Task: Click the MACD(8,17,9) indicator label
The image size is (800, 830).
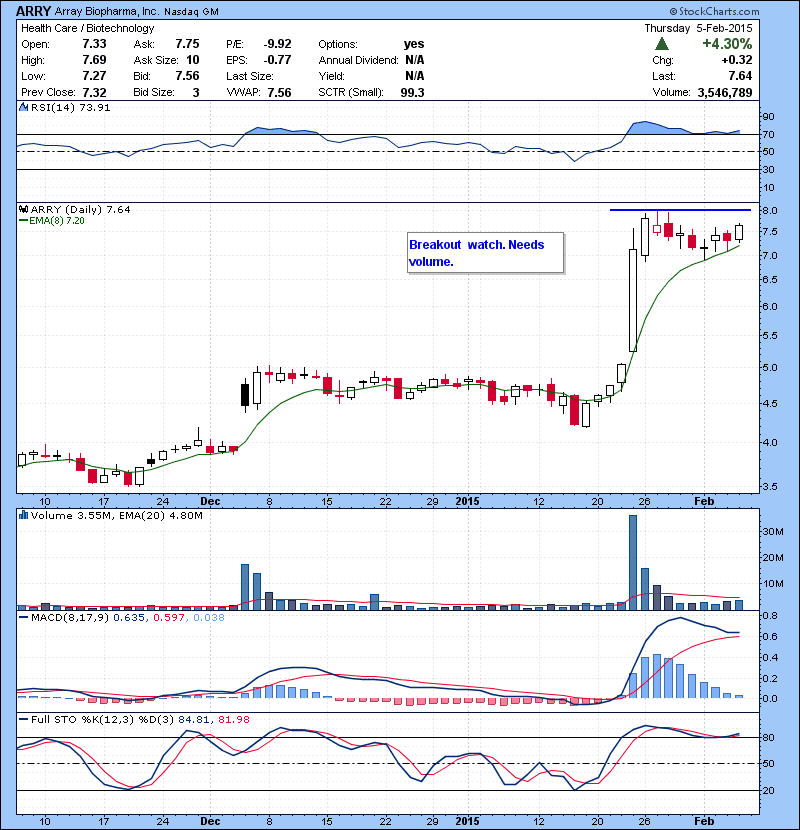Action: pos(69,617)
